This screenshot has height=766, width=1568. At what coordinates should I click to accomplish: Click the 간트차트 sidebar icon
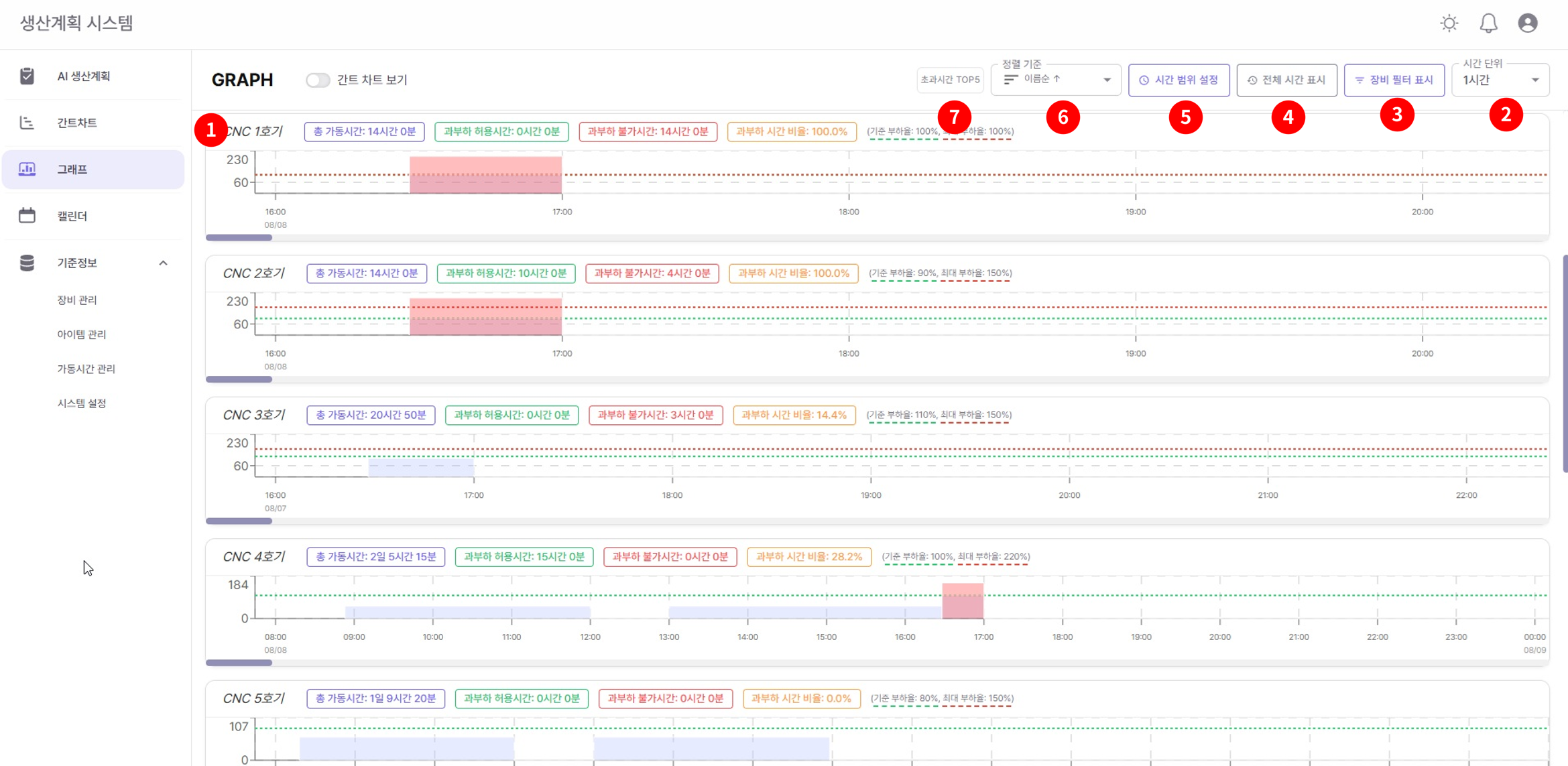coord(27,123)
